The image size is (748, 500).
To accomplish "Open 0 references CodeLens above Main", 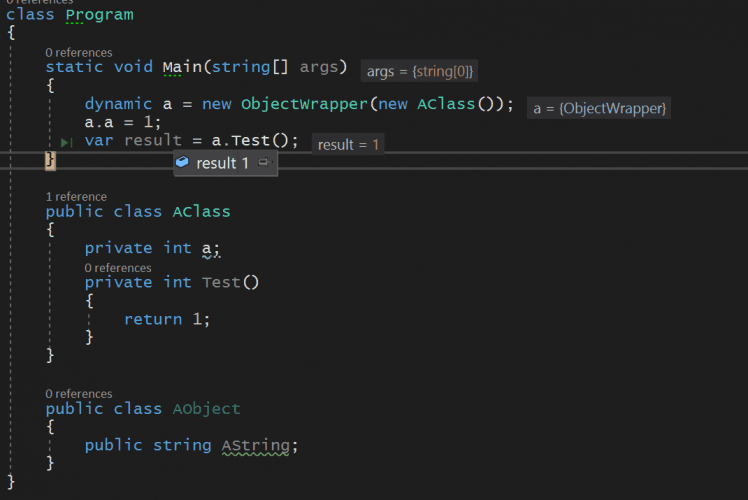I will point(78,52).
